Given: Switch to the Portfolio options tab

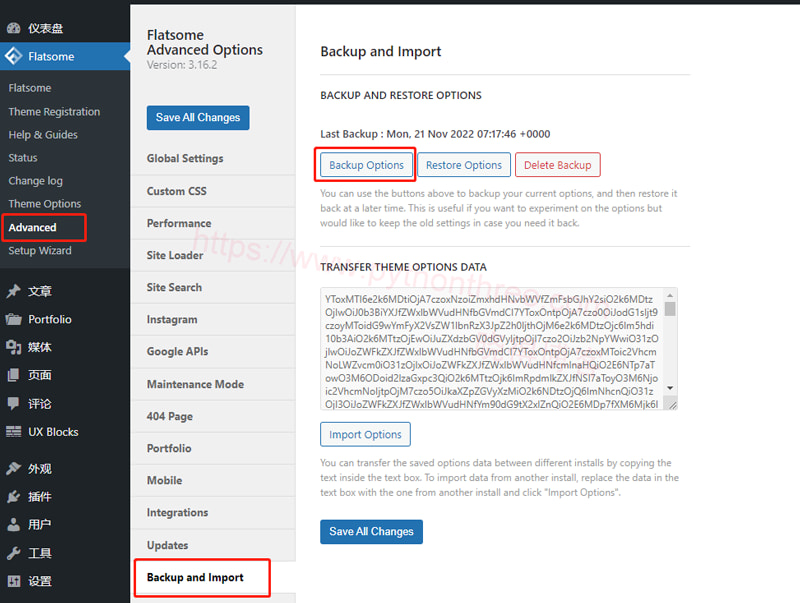Looking at the screenshot, I should point(213,448).
